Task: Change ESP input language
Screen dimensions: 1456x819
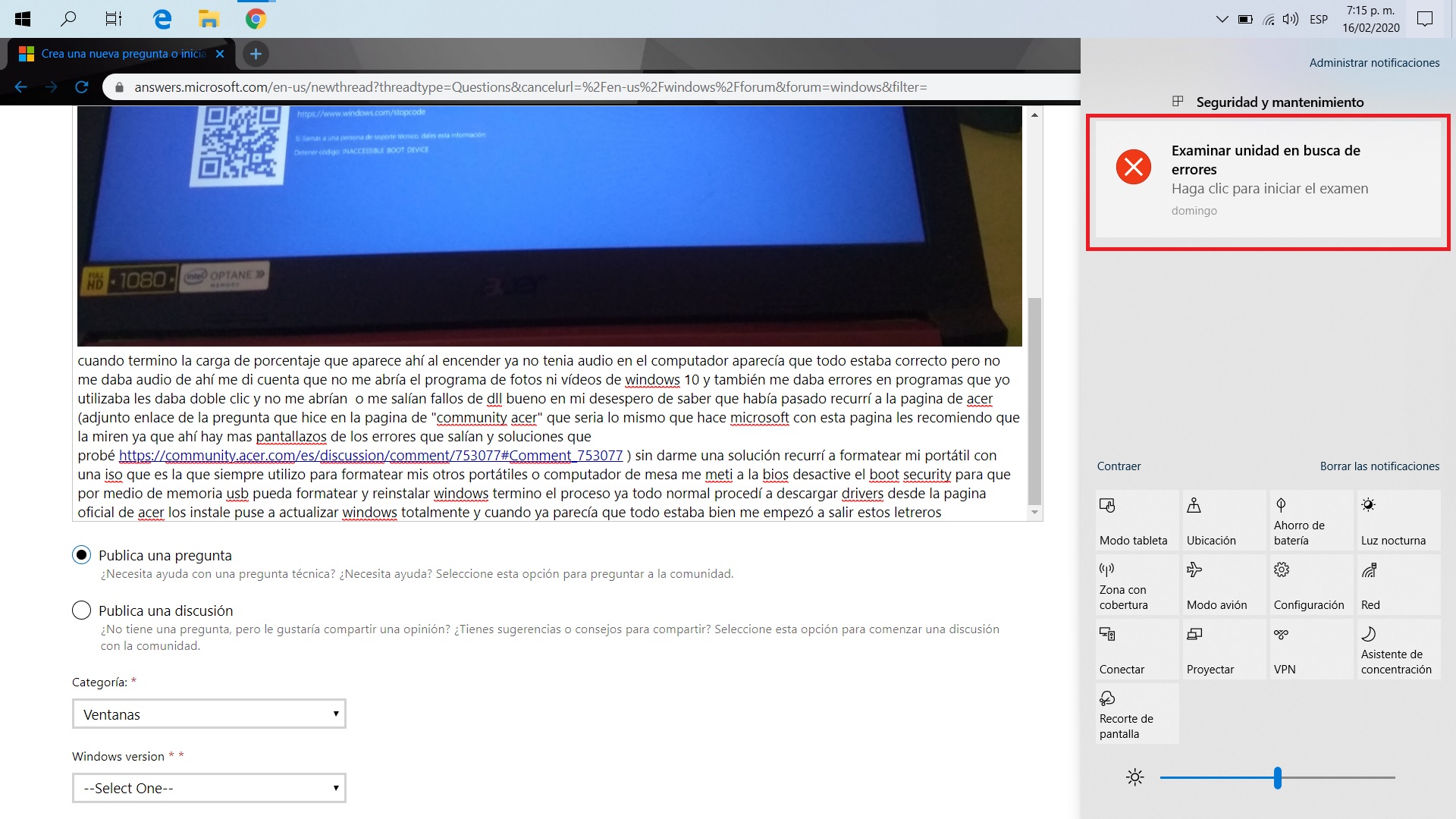Action: tap(1319, 20)
